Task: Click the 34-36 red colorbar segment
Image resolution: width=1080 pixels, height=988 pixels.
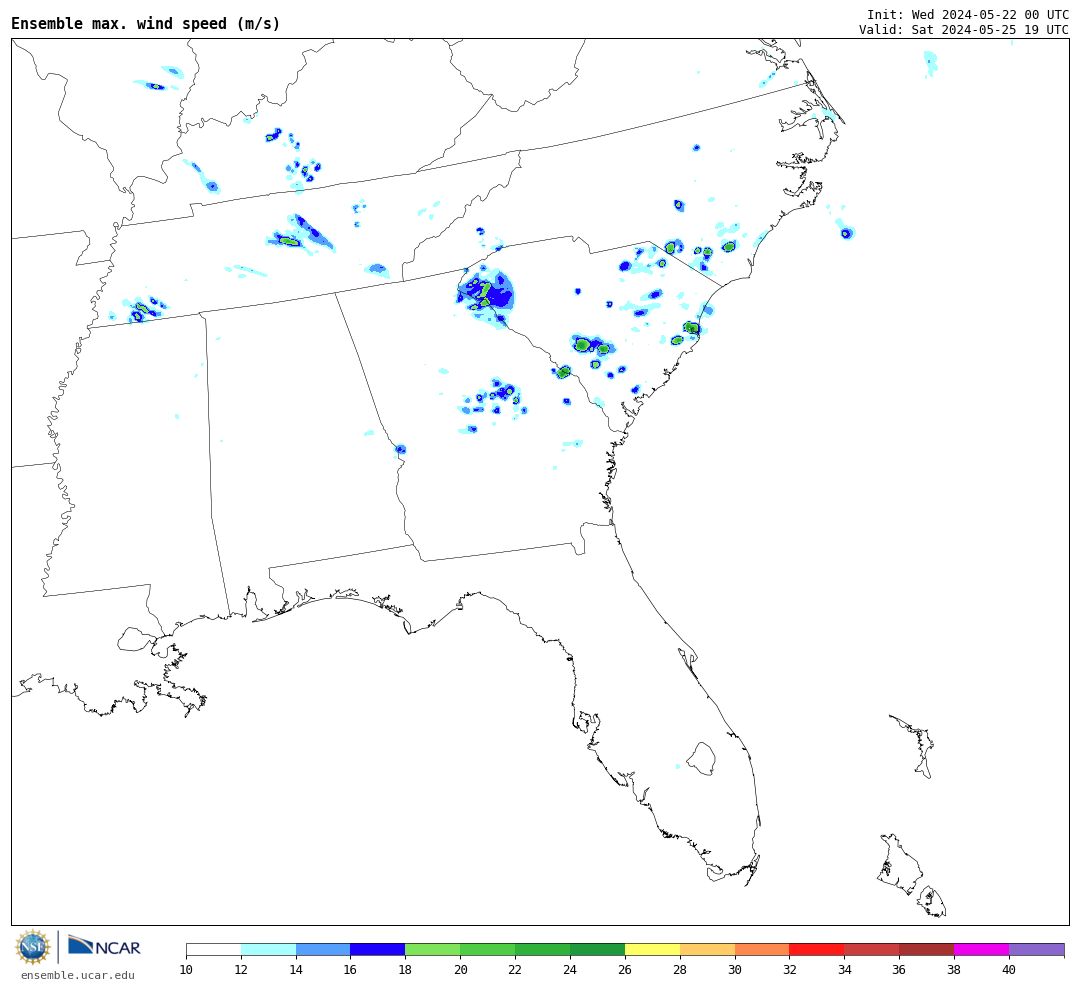Action: [872, 949]
